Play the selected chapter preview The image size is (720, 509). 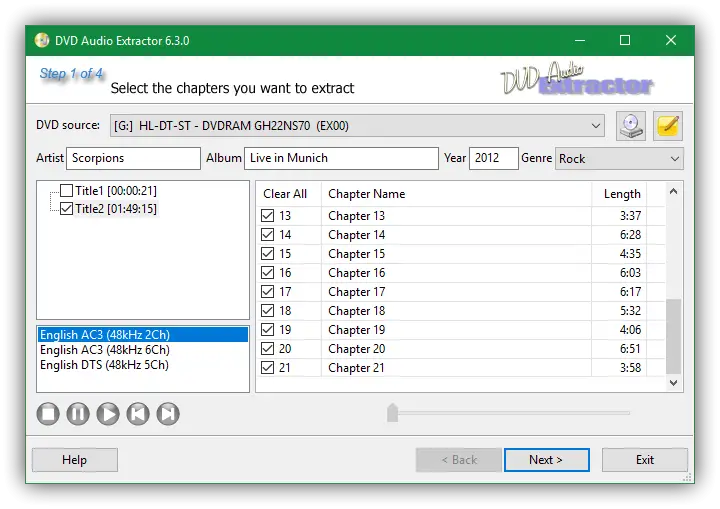click(x=108, y=413)
